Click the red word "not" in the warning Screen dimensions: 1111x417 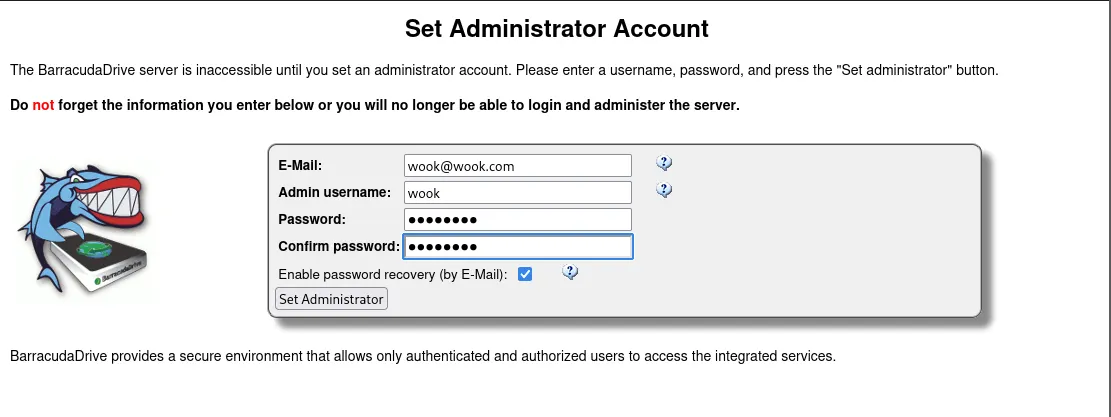pyautogui.click(x=43, y=105)
